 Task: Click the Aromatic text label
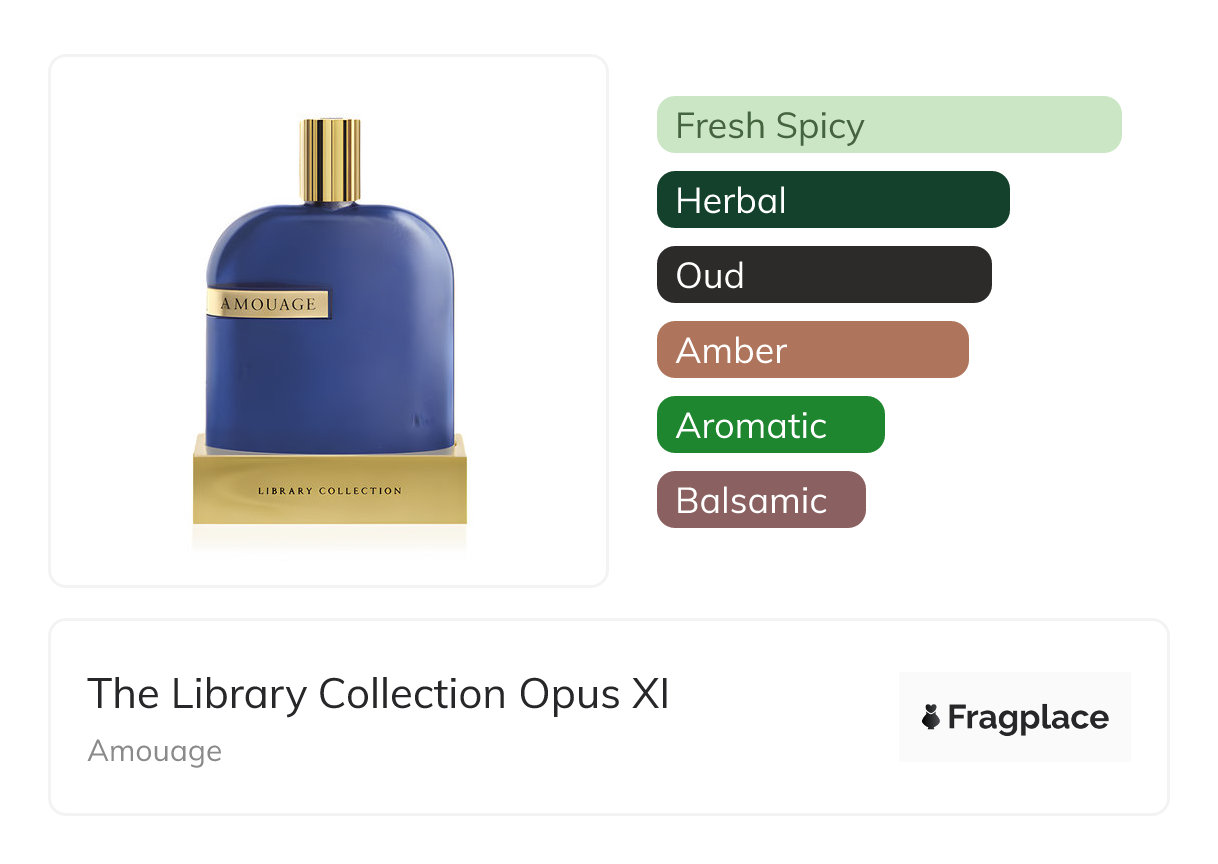coord(752,426)
